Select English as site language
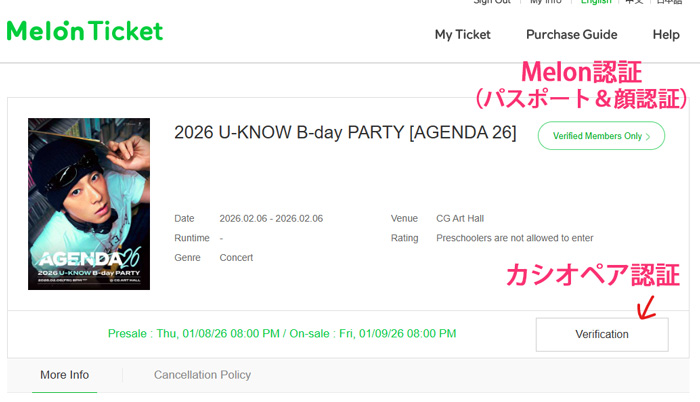The height and width of the screenshot is (402, 700). pyautogui.click(x=599, y=2)
